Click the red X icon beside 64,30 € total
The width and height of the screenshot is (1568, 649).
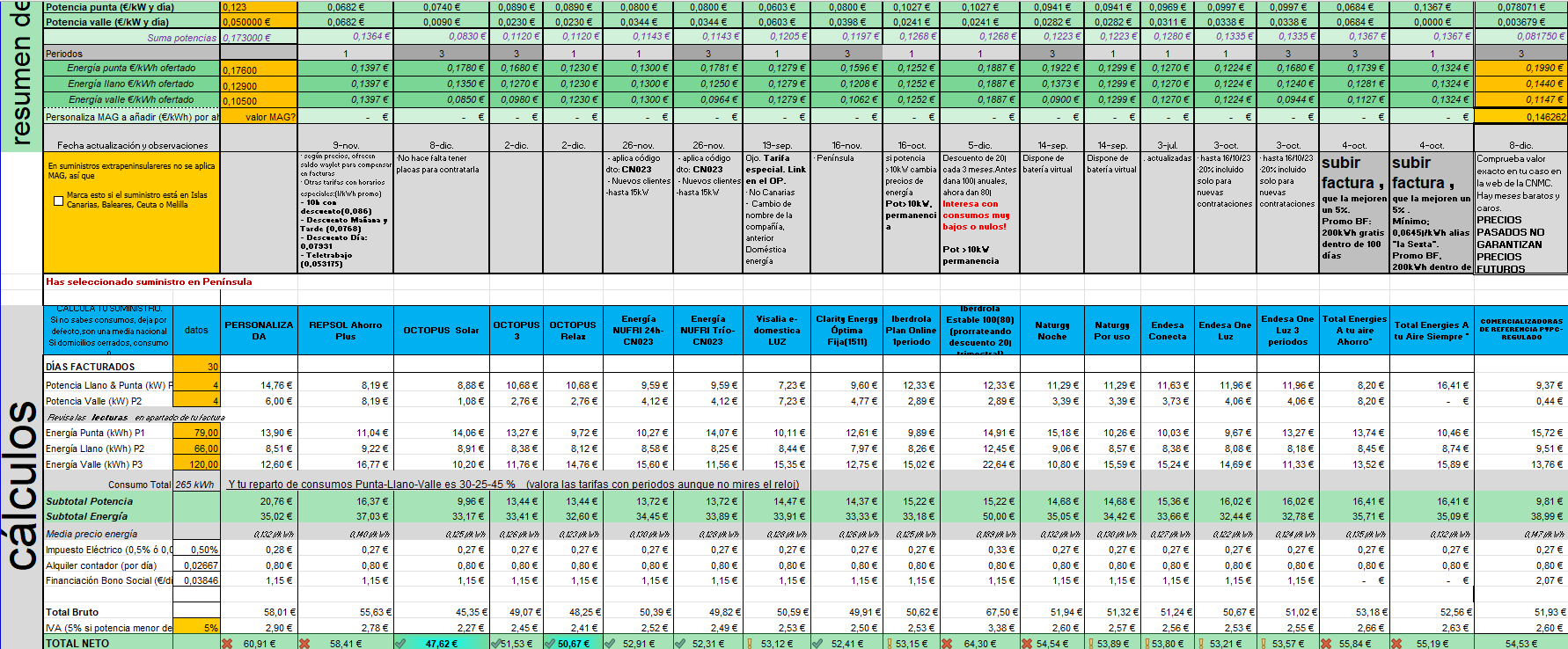tap(947, 643)
